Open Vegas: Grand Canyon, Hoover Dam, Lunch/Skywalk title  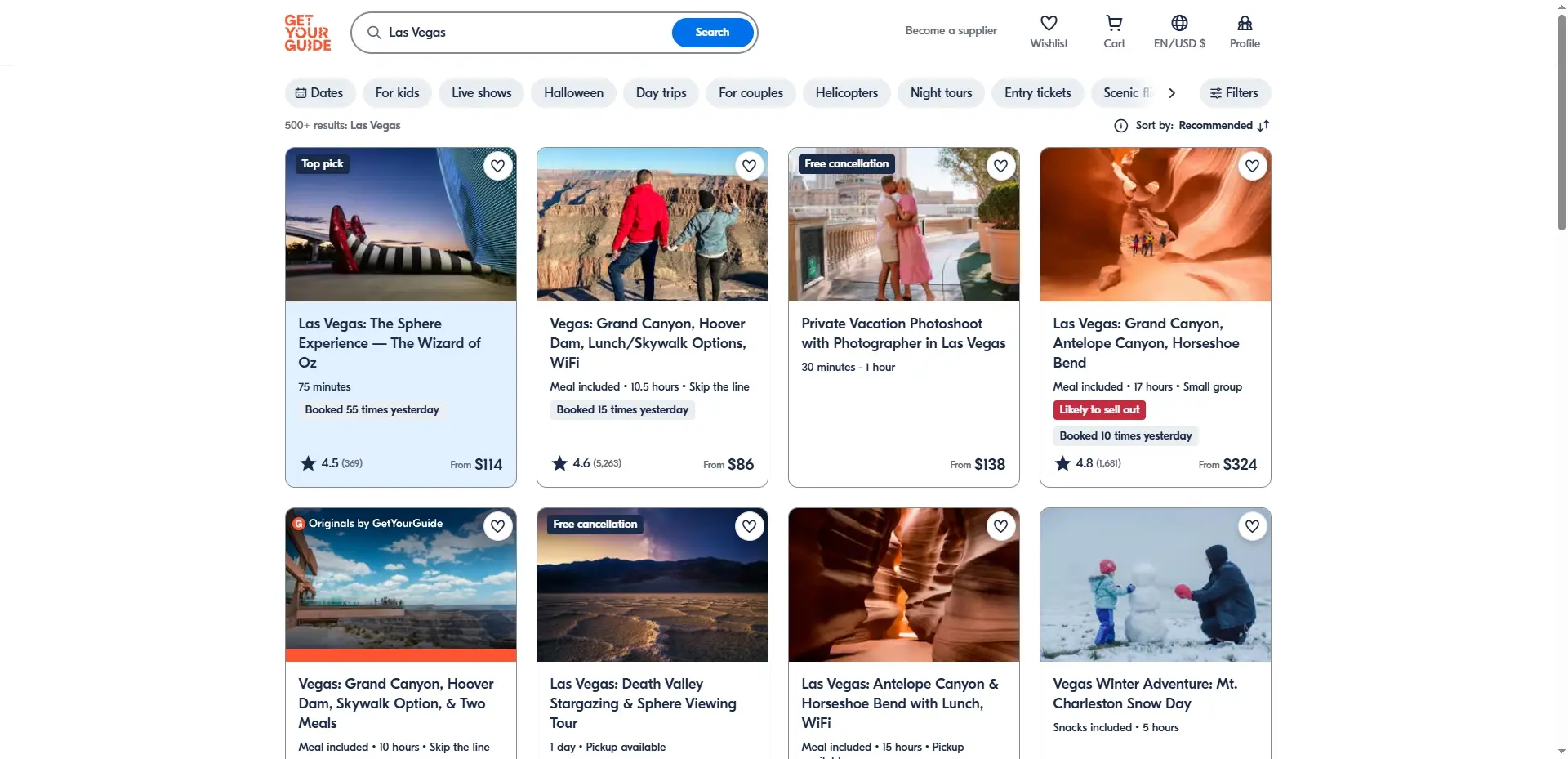648,343
